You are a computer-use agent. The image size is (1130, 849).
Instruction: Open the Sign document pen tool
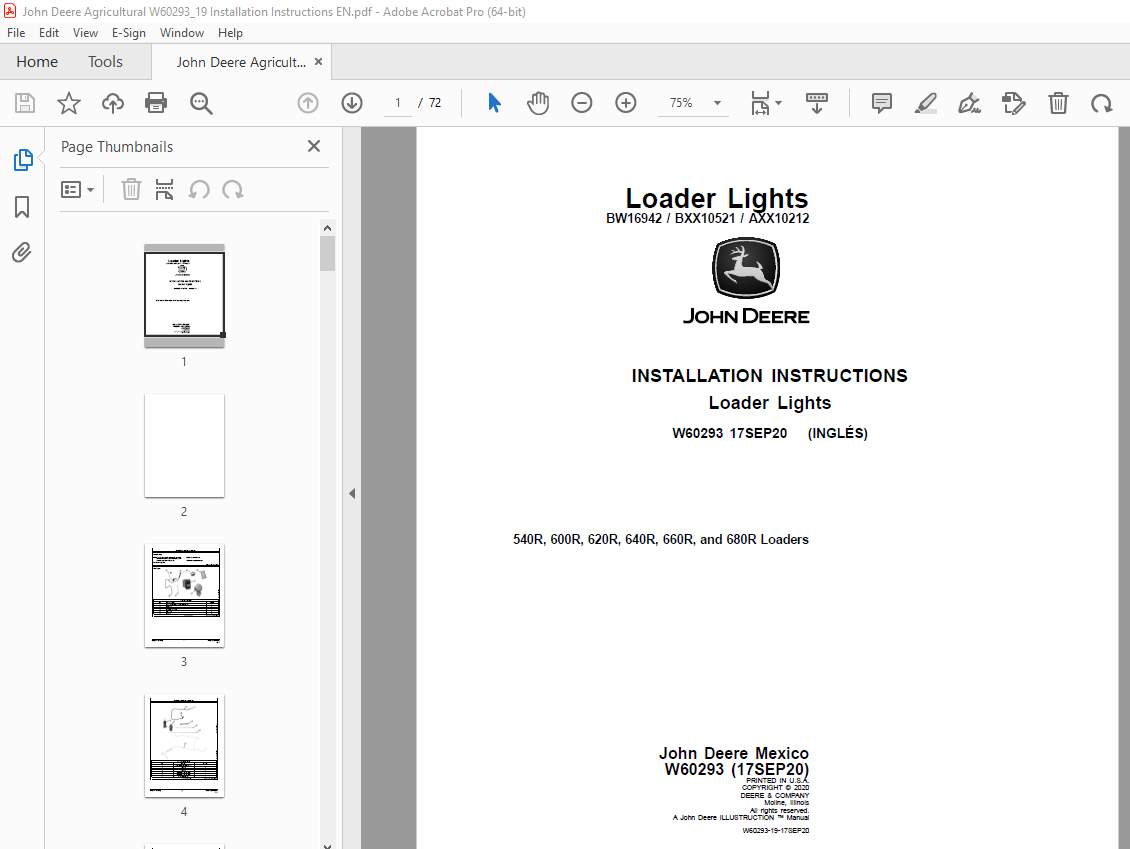pos(969,103)
